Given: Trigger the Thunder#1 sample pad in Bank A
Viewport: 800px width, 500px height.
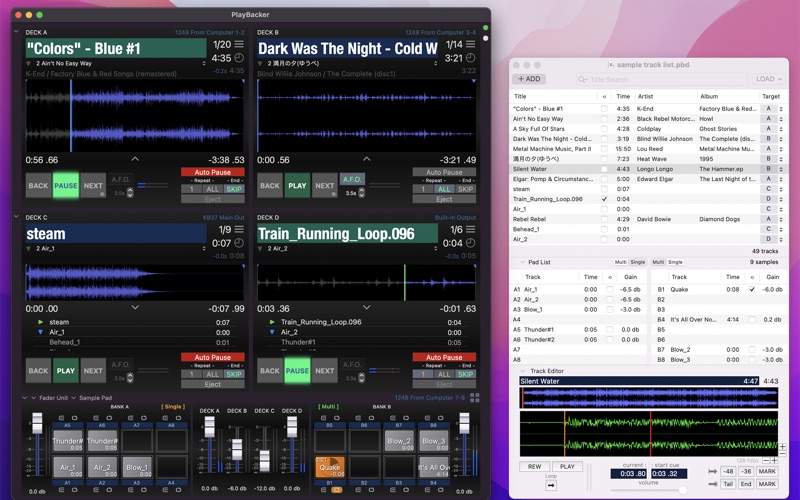Looking at the screenshot, I should pos(67,441).
